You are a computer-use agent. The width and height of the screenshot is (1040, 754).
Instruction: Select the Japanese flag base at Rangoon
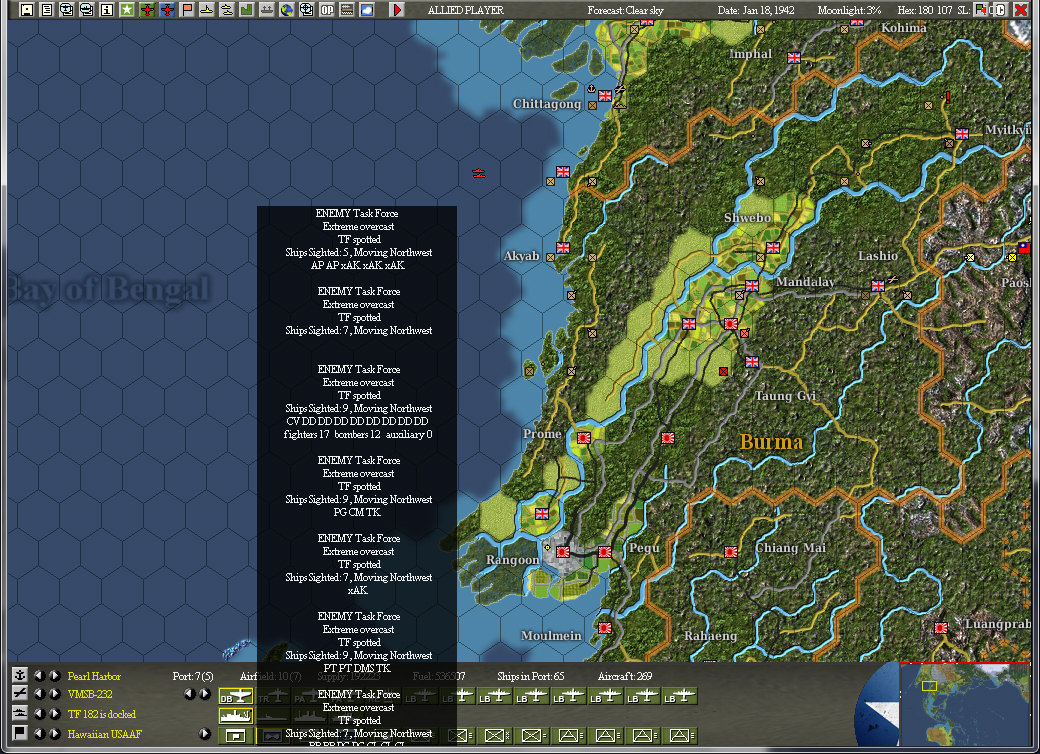point(563,551)
